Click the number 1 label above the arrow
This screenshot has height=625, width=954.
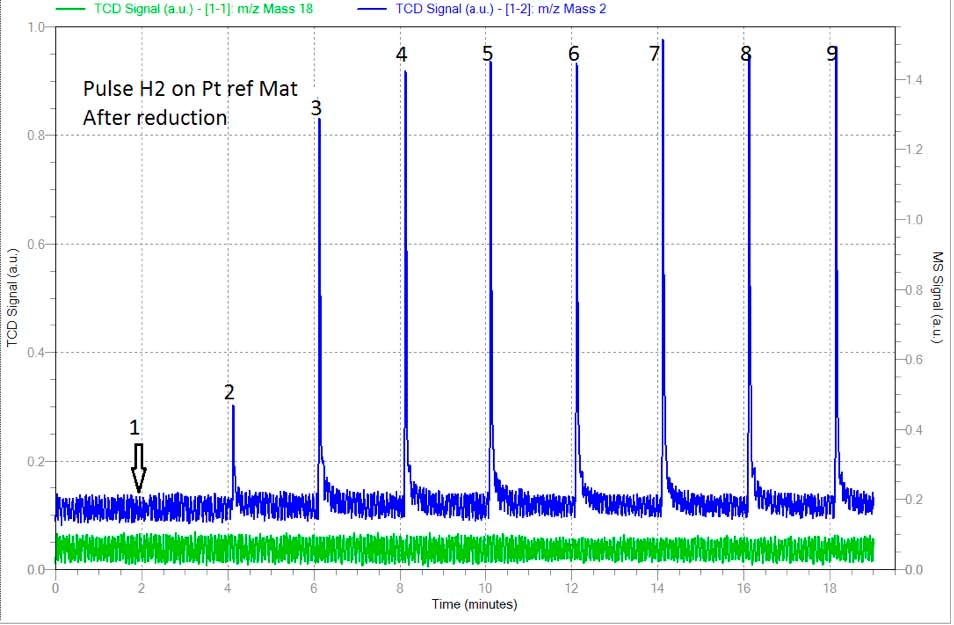(x=135, y=427)
